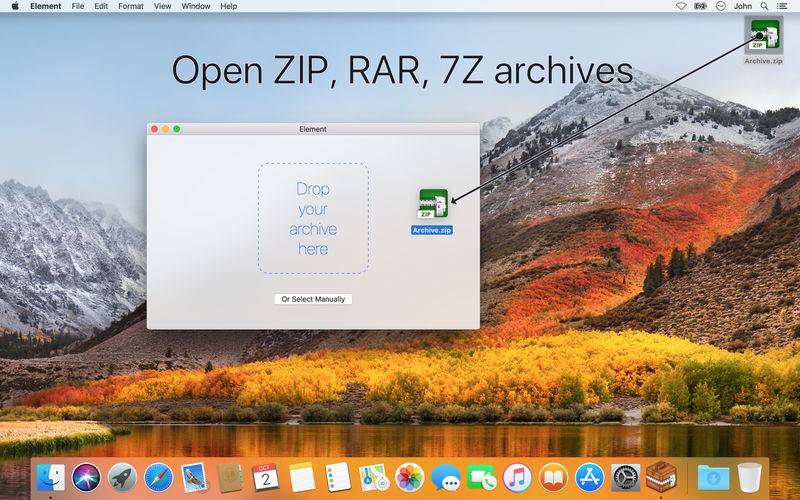This screenshot has height=500, width=800.
Task: Minimize the Element window yellow button
Action: click(166, 129)
